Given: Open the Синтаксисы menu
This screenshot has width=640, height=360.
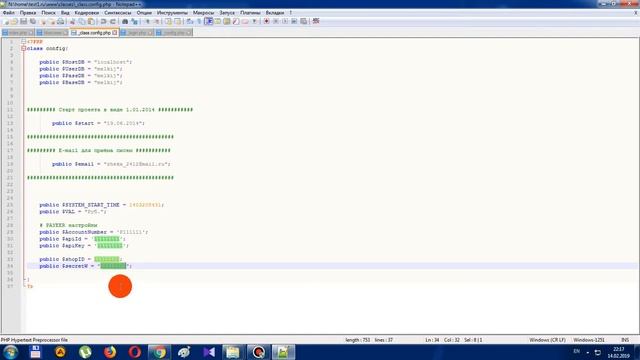Looking at the screenshot, I should point(118,13).
